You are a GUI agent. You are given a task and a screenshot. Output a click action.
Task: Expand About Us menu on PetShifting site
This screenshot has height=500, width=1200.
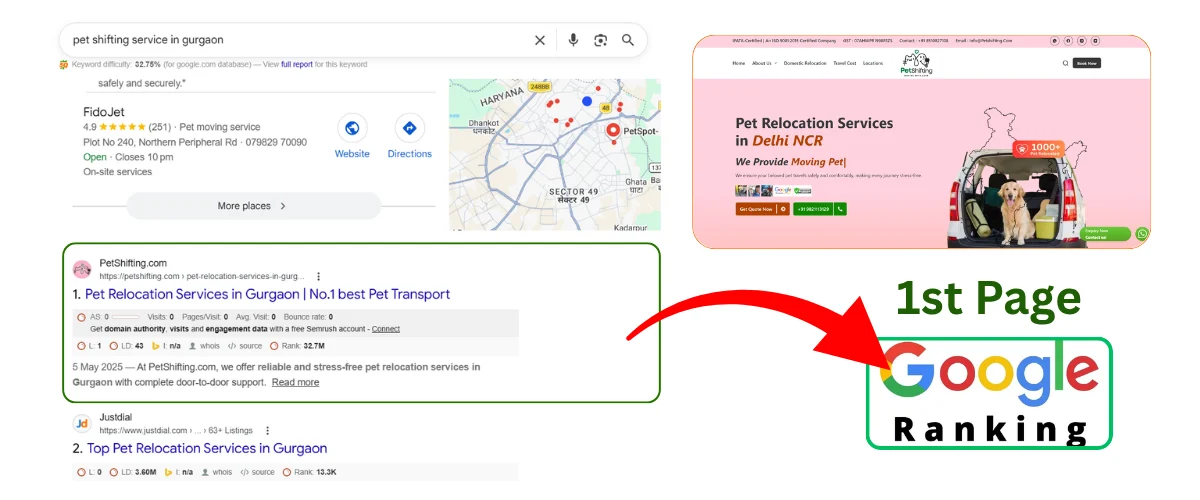(763, 63)
